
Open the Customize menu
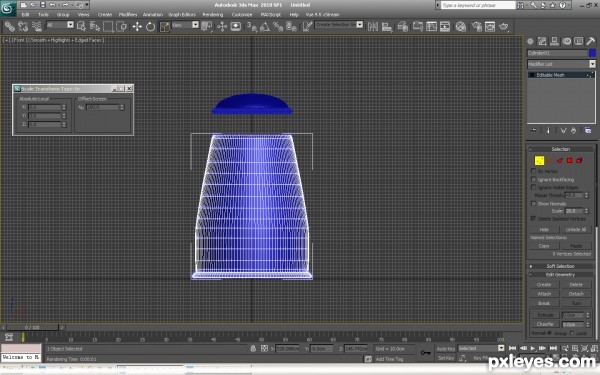[242, 15]
